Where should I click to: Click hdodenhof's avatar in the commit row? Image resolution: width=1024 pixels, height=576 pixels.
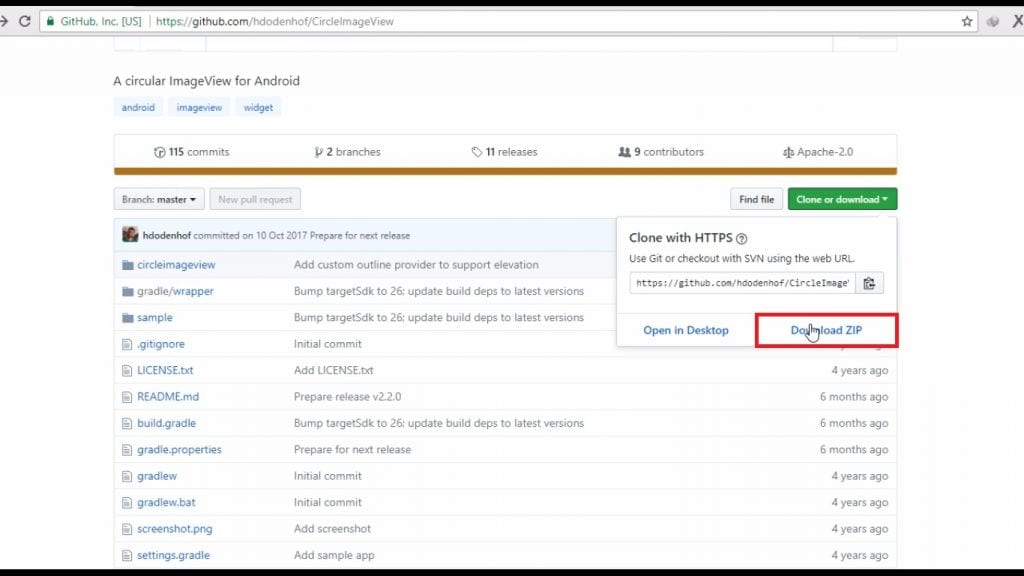[130, 234]
